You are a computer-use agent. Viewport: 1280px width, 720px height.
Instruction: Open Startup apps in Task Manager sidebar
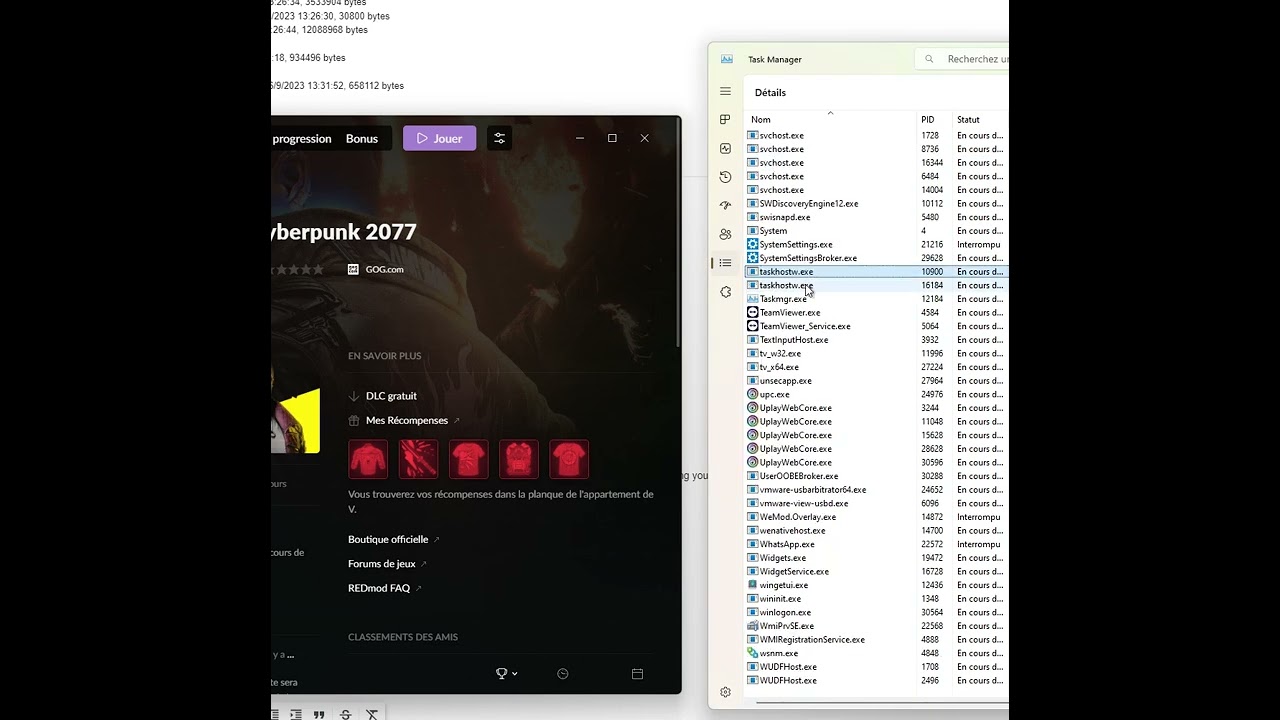coord(725,205)
